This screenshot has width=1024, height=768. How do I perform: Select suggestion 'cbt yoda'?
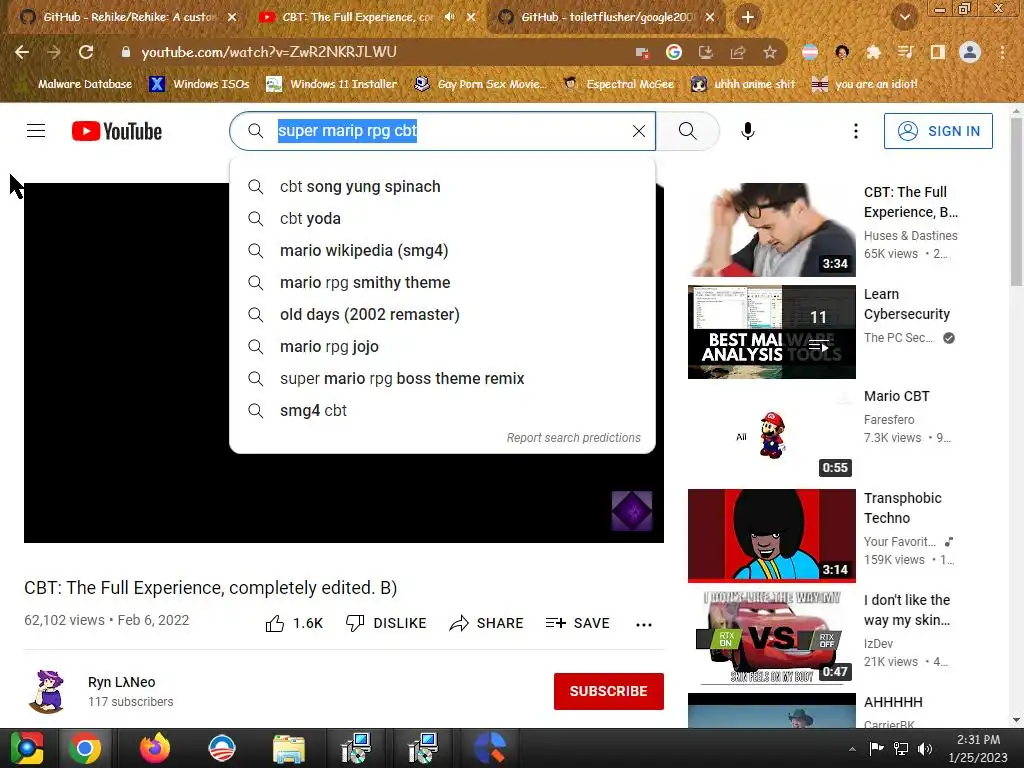pos(442,219)
